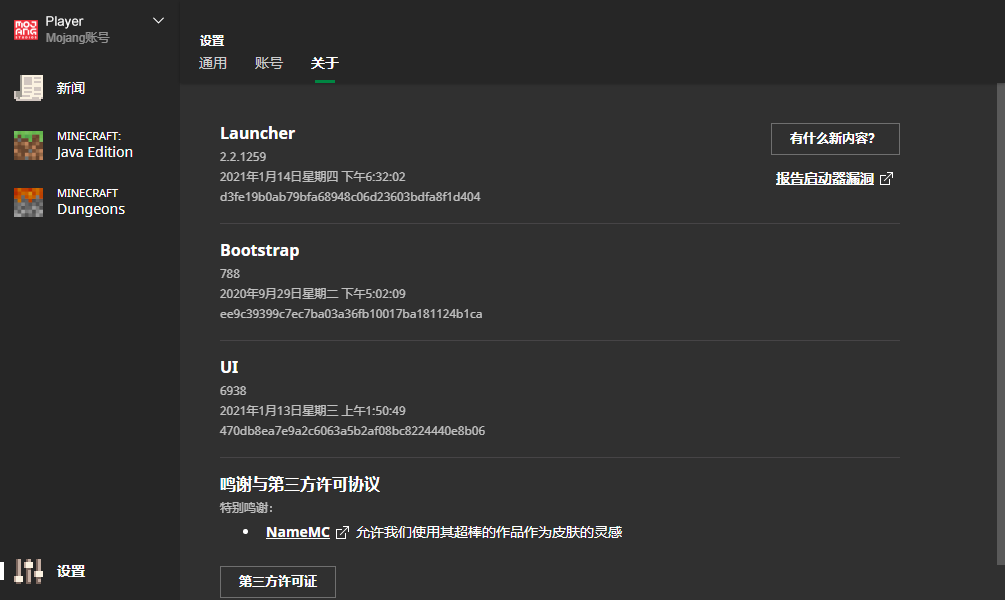The height and width of the screenshot is (600, 1005).
Task: Click the 第三方许可证 button
Action: pyautogui.click(x=278, y=581)
